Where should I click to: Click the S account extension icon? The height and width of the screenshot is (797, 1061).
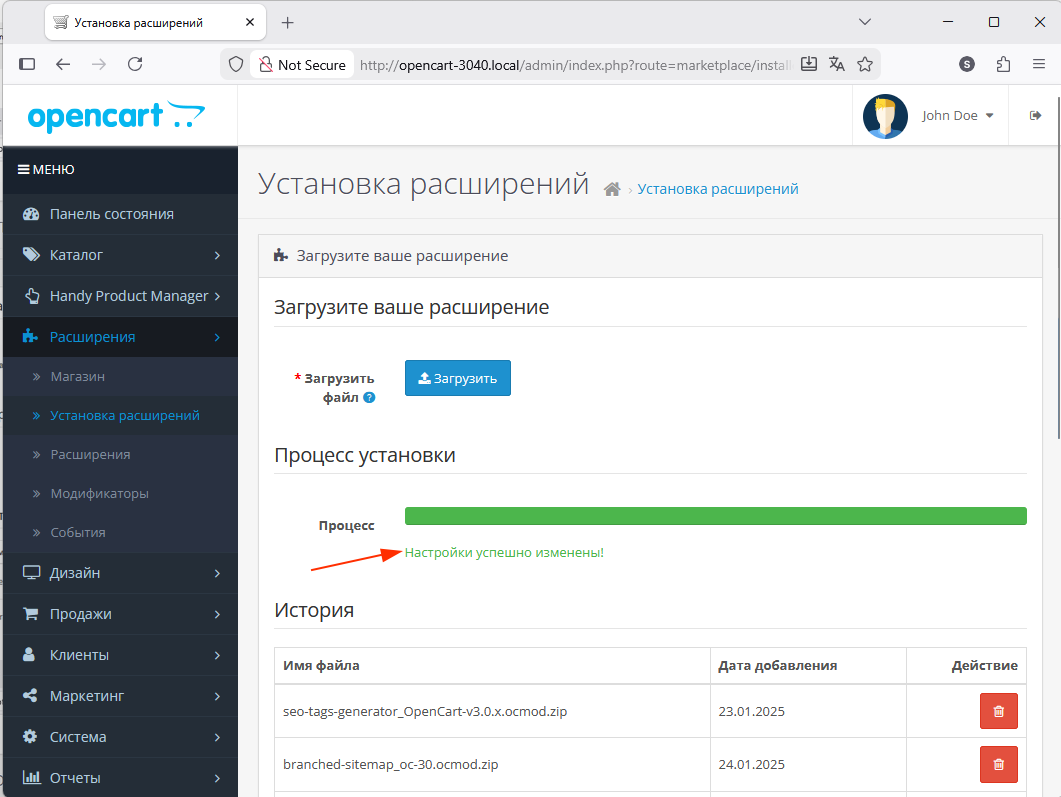tap(967, 64)
